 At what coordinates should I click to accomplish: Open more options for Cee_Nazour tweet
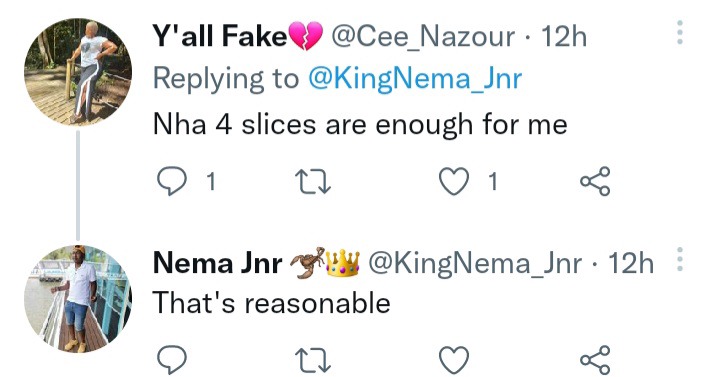point(680,32)
